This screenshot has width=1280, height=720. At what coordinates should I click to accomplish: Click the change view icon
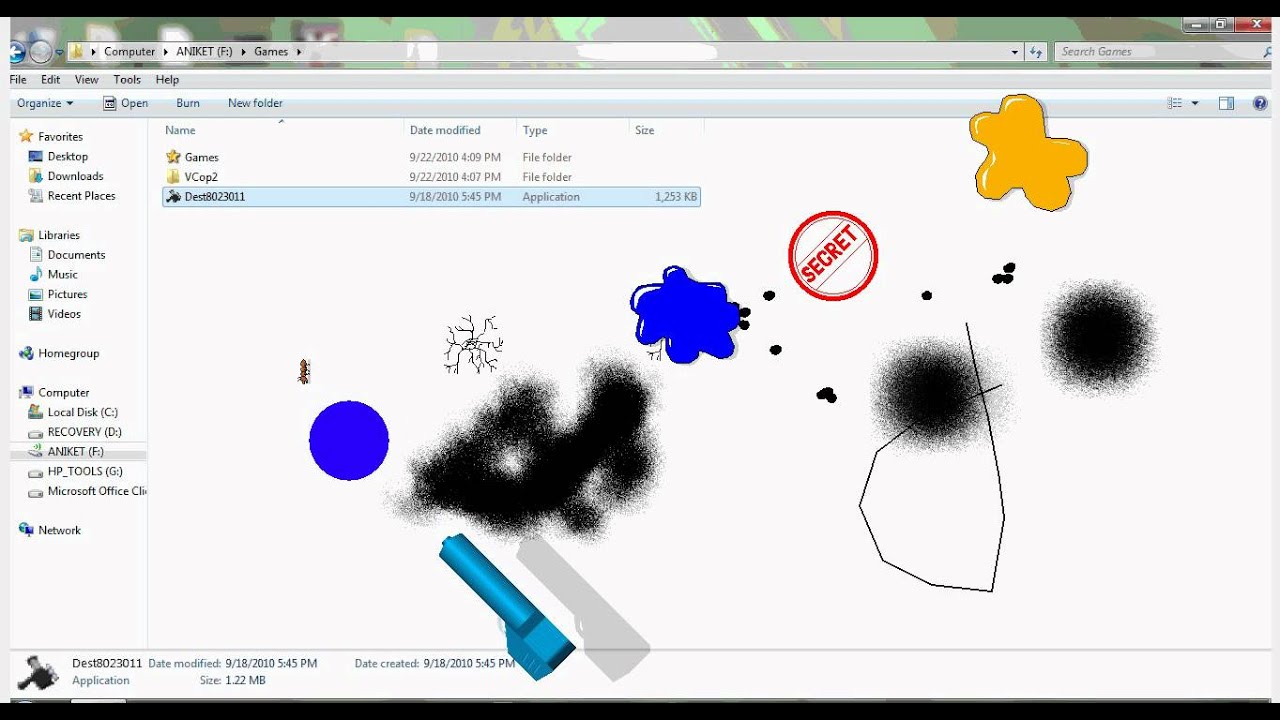click(x=1175, y=103)
